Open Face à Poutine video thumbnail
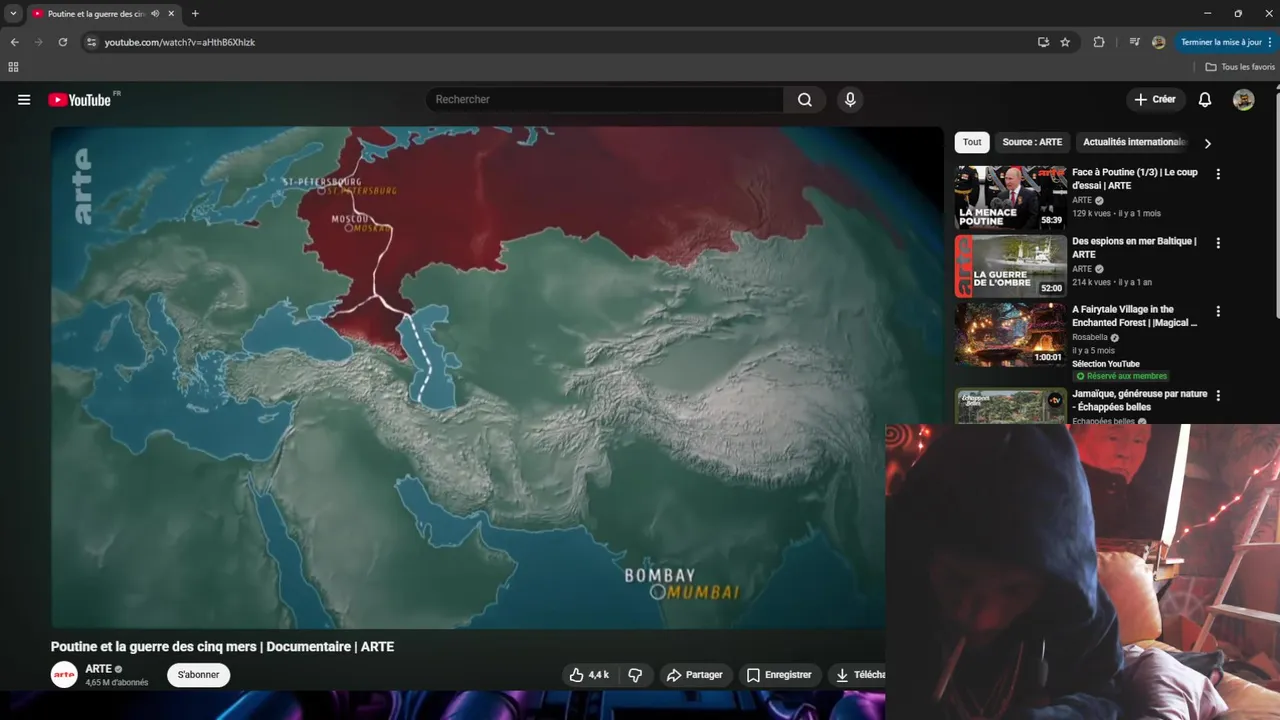The width and height of the screenshot is (1280, 720). click(1011, 198)
